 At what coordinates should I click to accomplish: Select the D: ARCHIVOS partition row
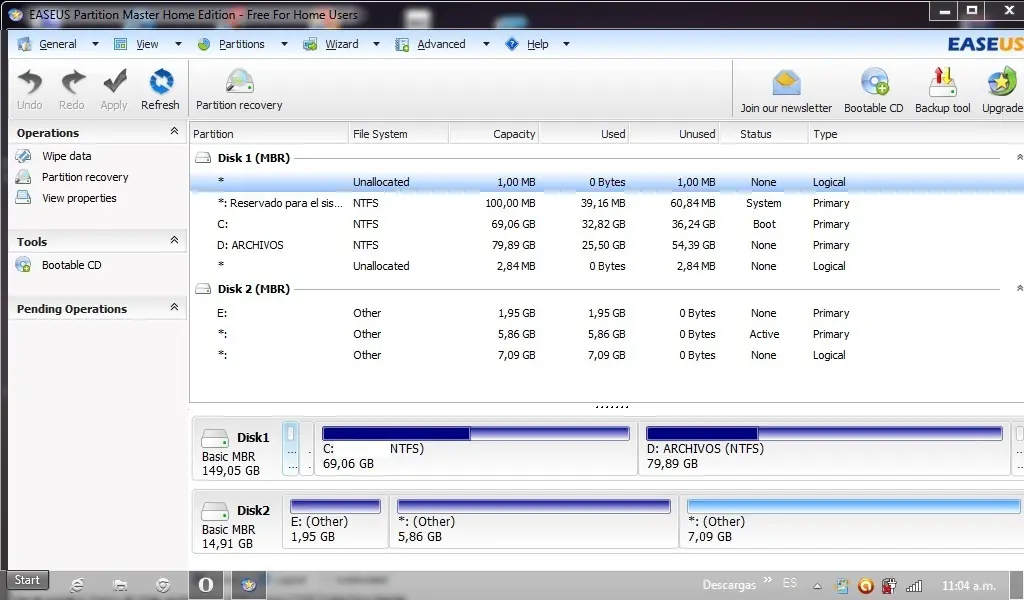(x=607, y=245)
